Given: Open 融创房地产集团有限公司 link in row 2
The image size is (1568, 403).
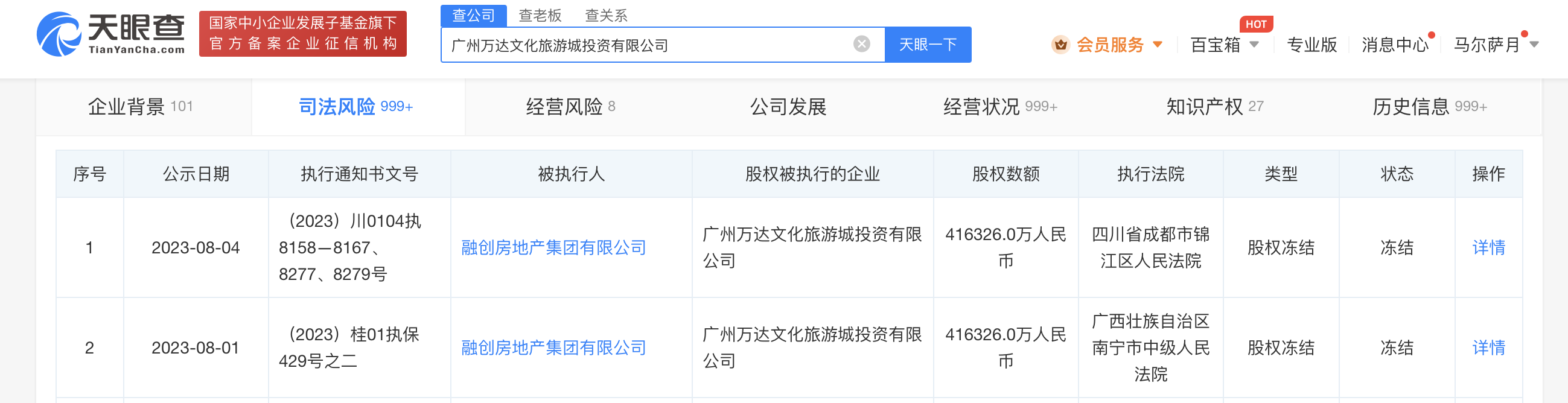Looking at the screenshot, I should (553, 347).
